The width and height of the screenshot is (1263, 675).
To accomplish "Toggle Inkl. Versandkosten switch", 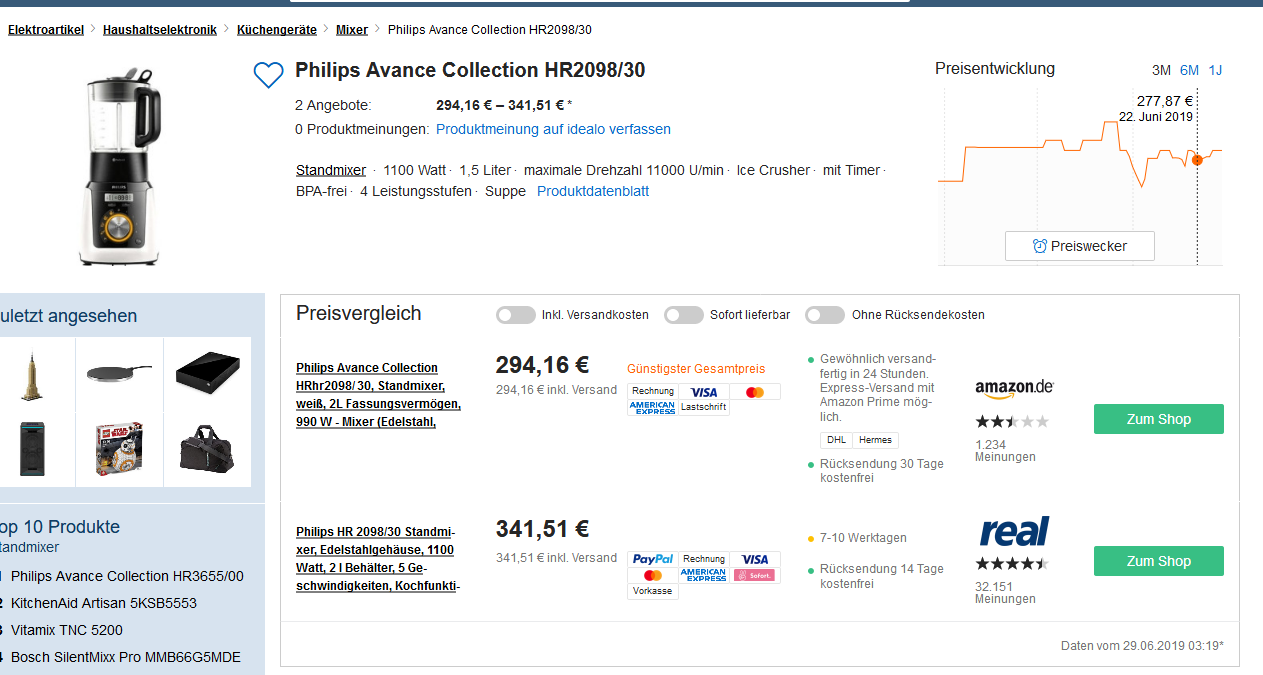I will click(516, 315).
